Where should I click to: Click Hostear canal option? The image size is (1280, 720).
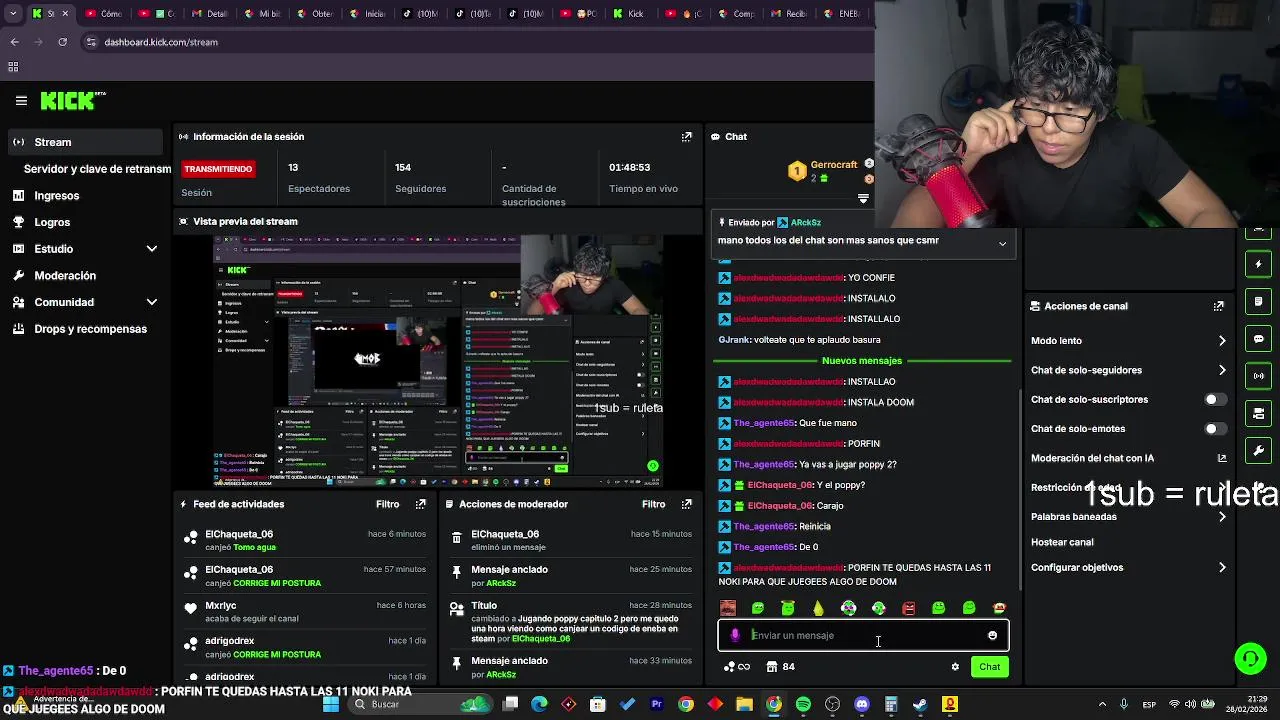(1062, 542)
